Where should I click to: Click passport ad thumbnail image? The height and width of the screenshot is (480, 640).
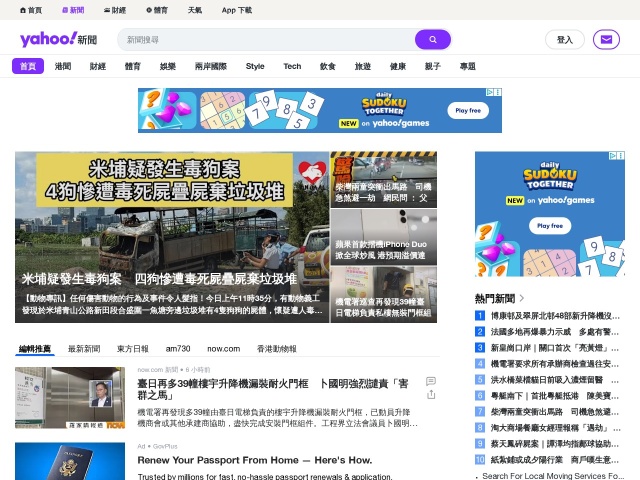pos(70,461)
